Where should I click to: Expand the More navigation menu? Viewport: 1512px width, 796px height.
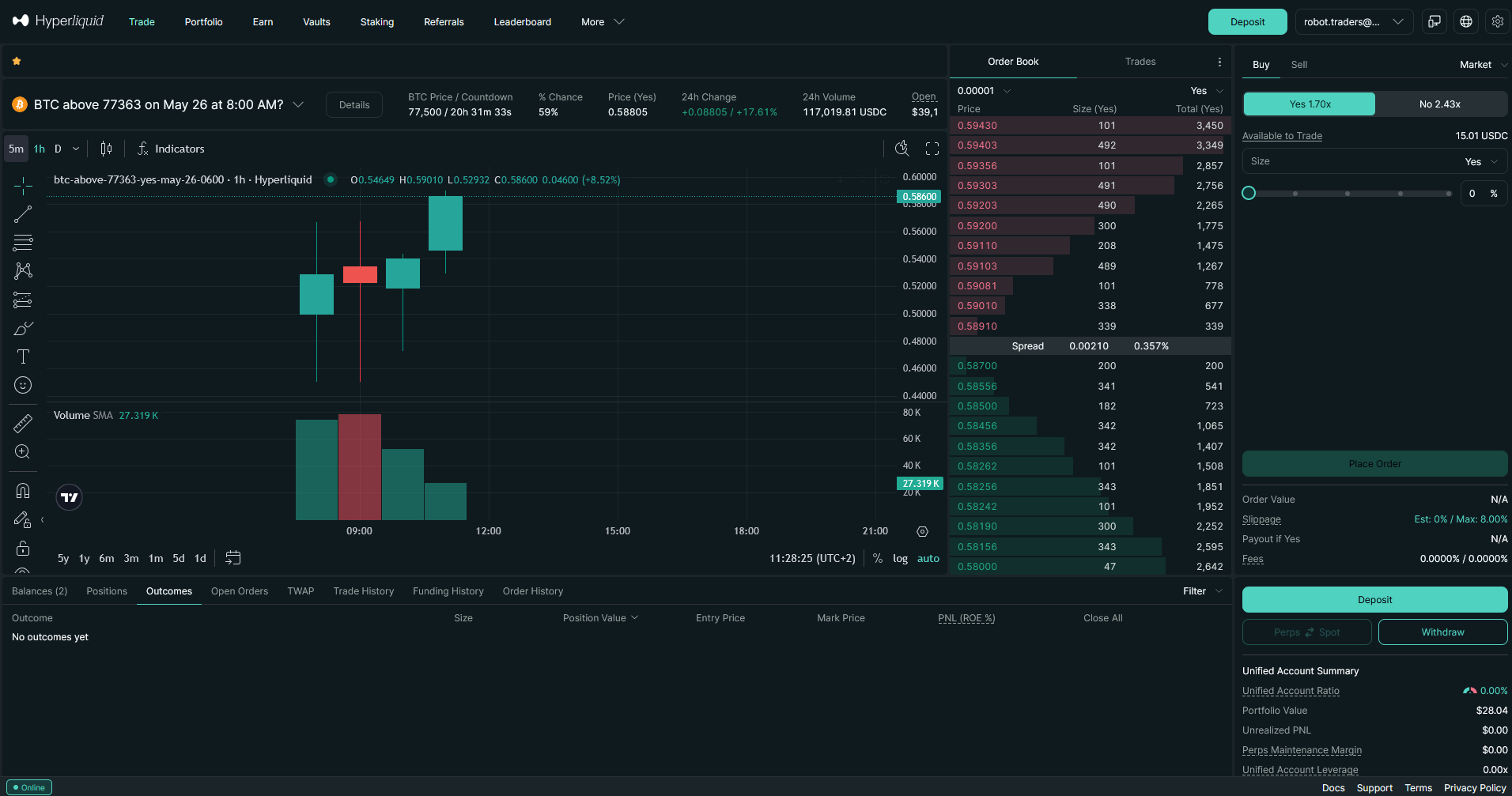point(603,22)
